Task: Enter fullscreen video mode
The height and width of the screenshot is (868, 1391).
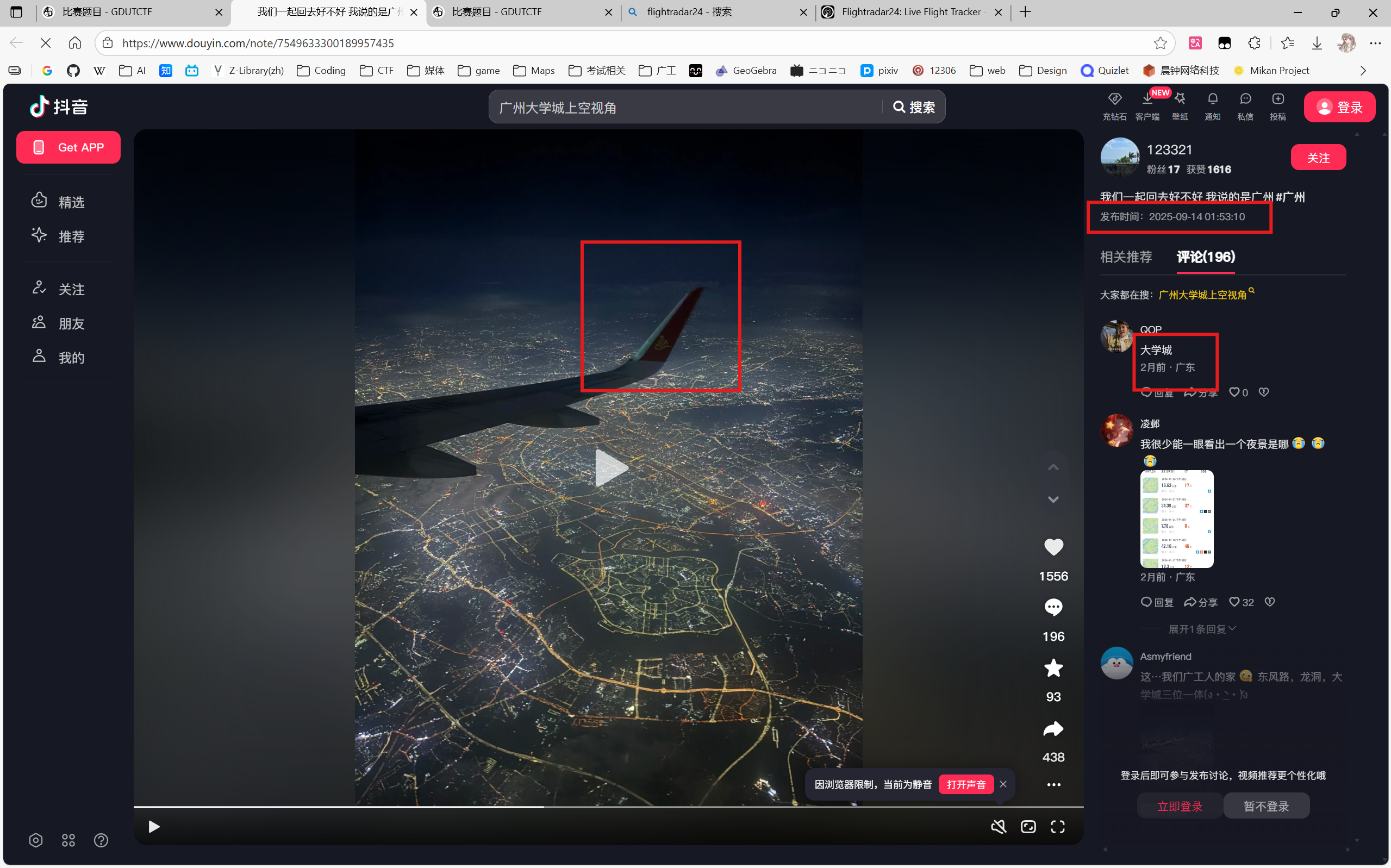Action: (1057, 826)
